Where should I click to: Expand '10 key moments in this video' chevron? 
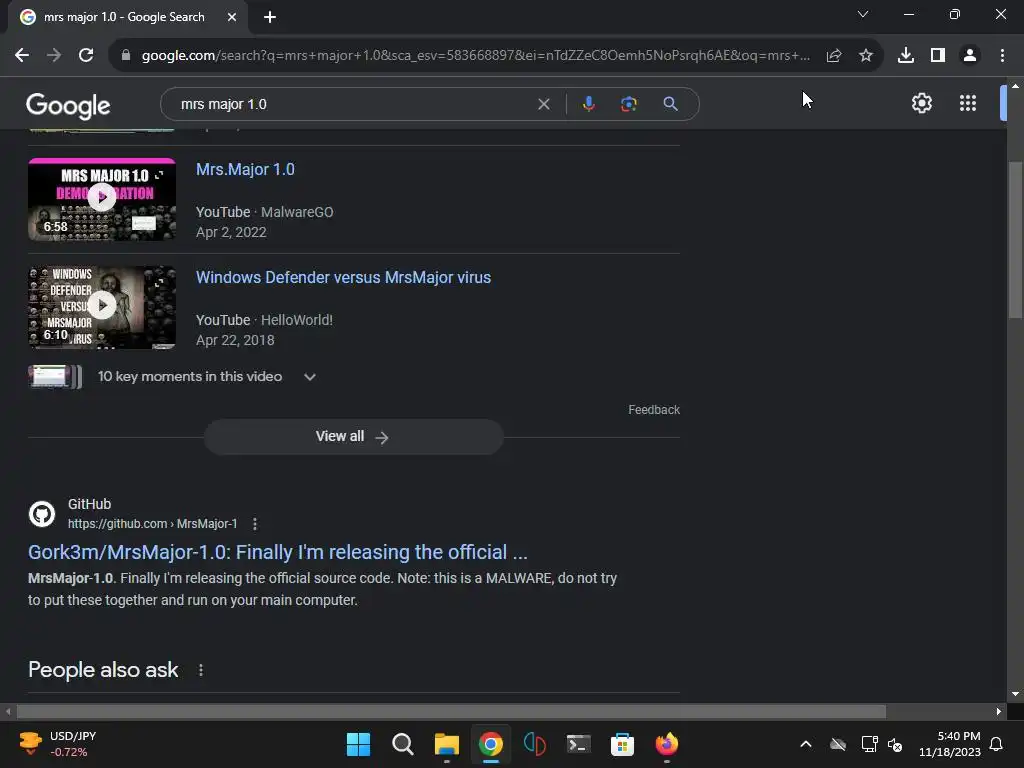pyautogui.click(x=310, y=377)
